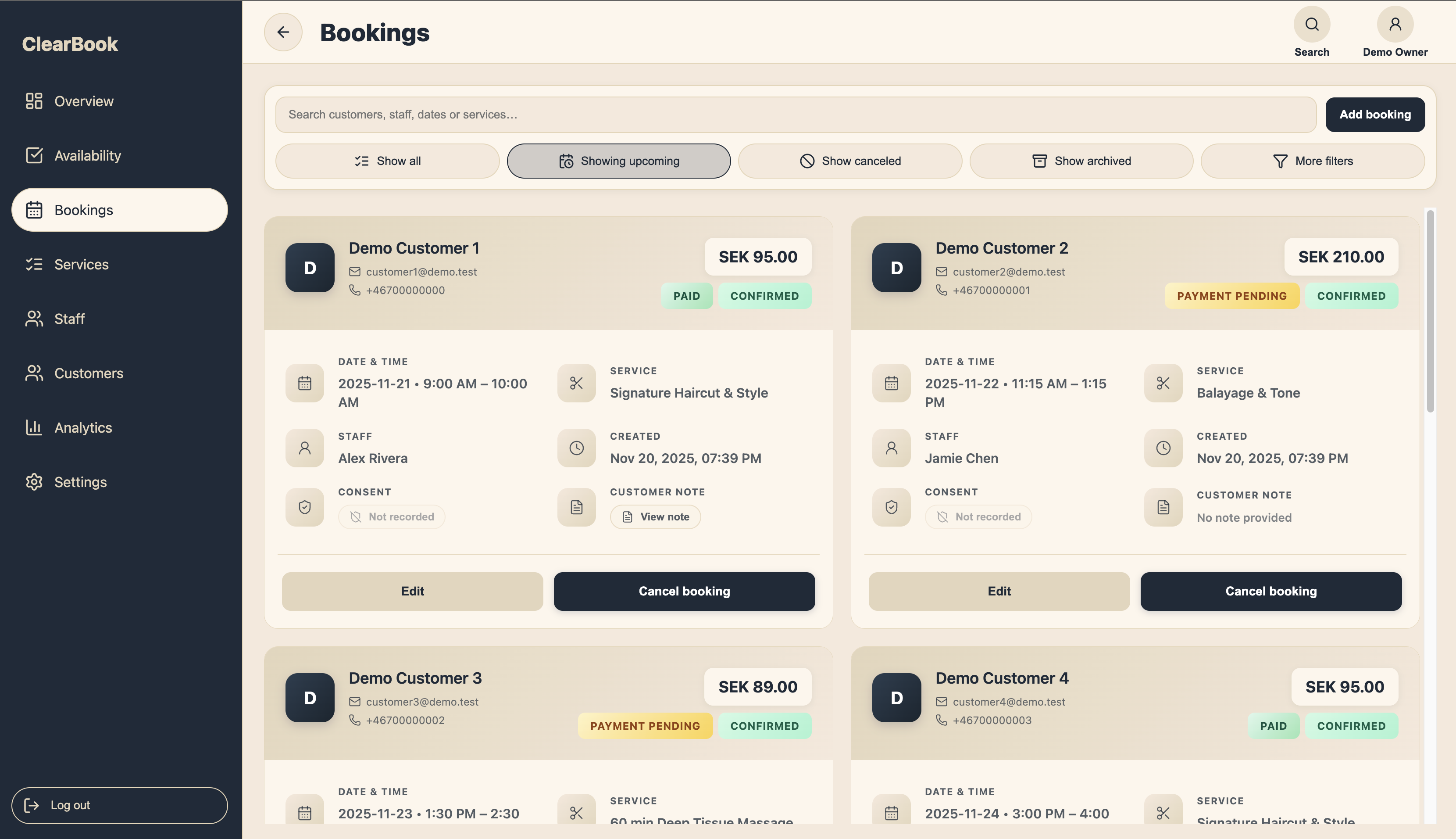
Task: Toggle the Show archived filter
Action: (1081, 161)
